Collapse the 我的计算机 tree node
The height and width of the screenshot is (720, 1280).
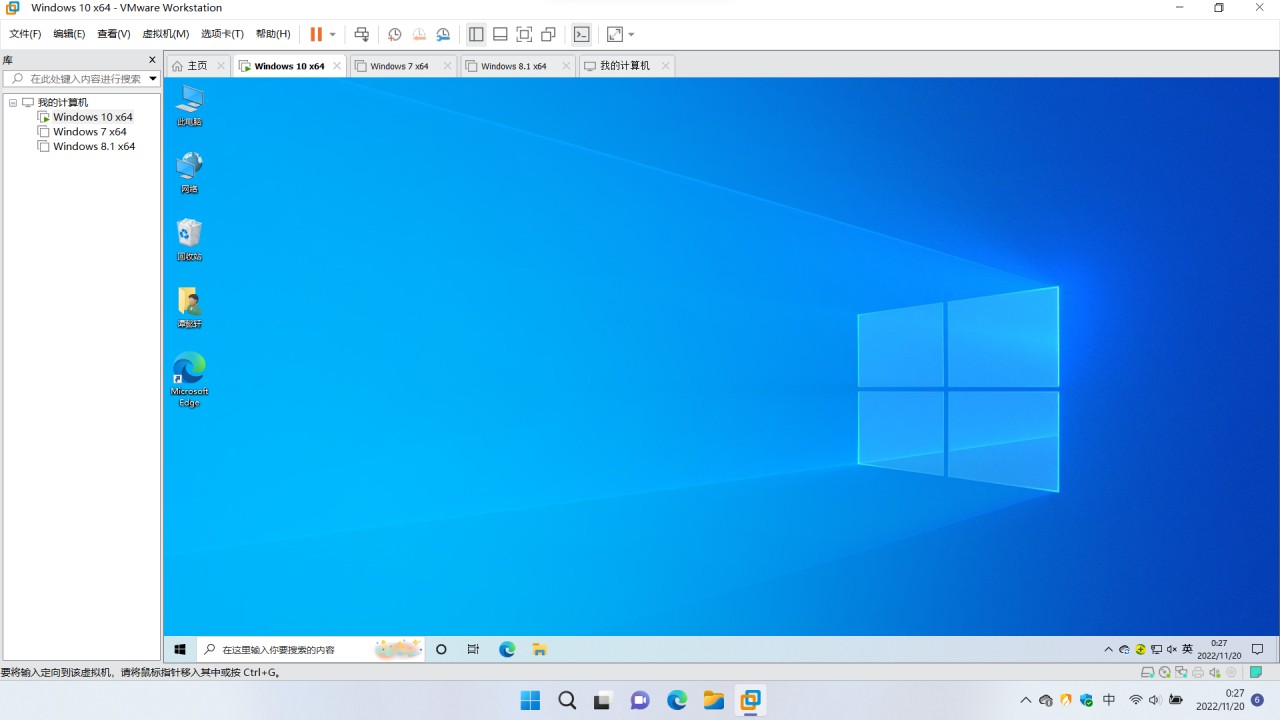[13, 102]
